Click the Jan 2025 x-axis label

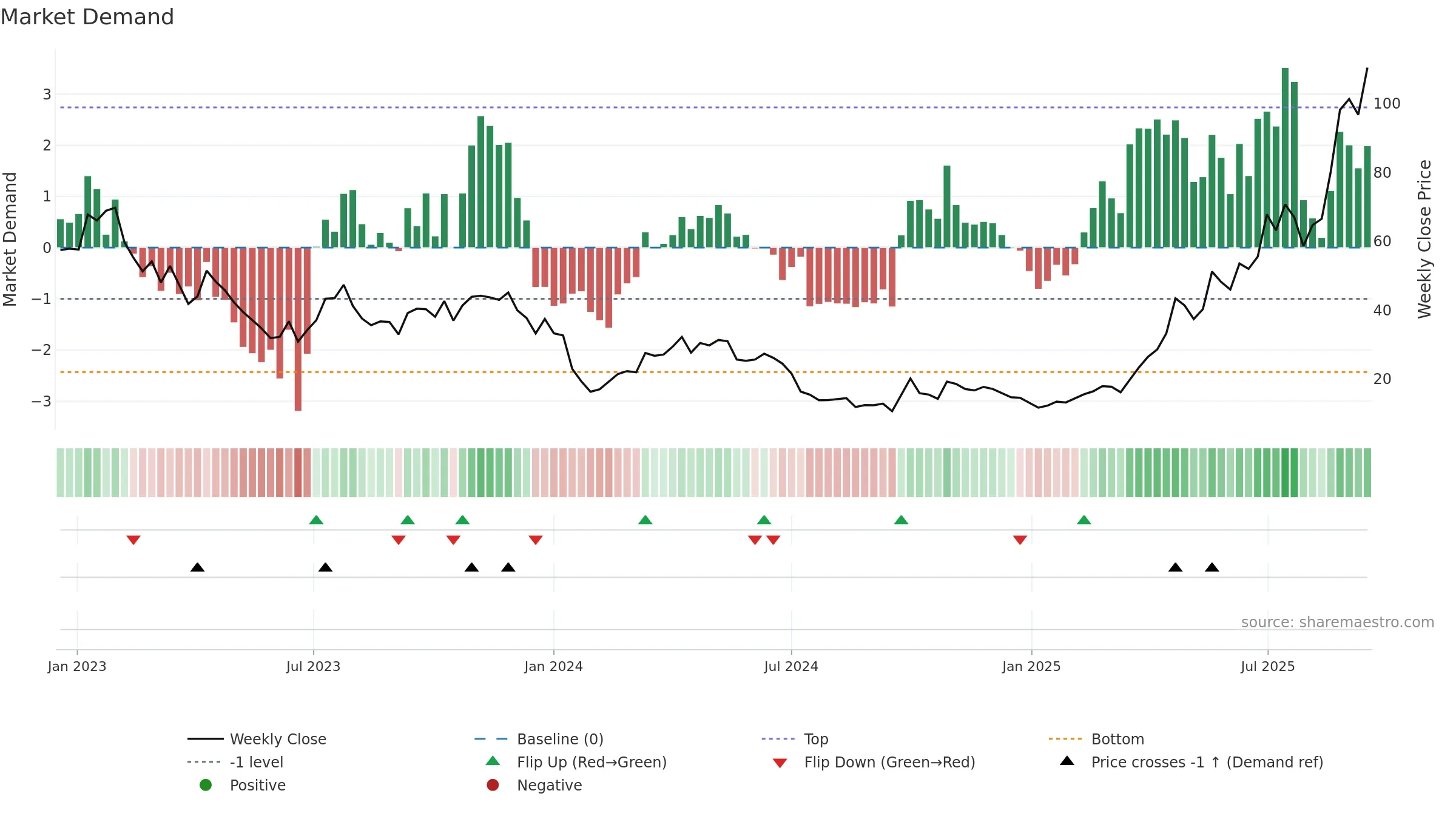(x=1031, y=666)
